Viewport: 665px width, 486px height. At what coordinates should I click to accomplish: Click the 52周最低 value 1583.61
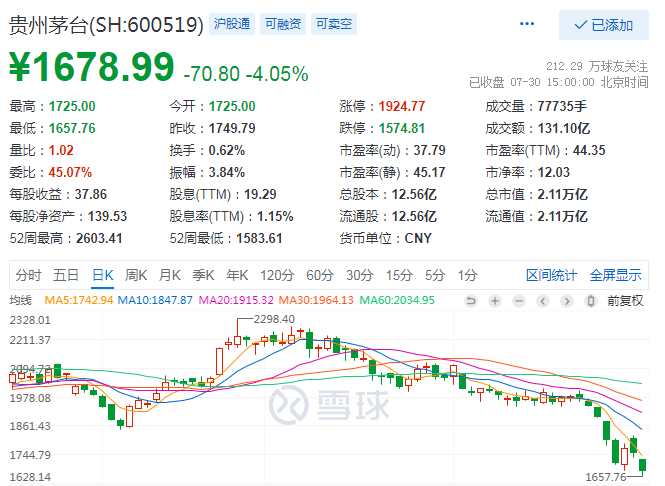click(x=259, y=238)
